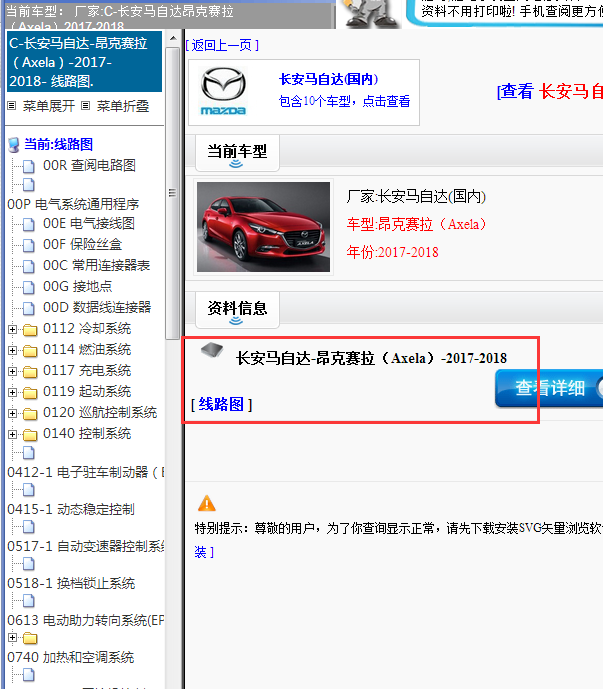Click the page icon beside 00R 查阅电路图

coord(29,166)
